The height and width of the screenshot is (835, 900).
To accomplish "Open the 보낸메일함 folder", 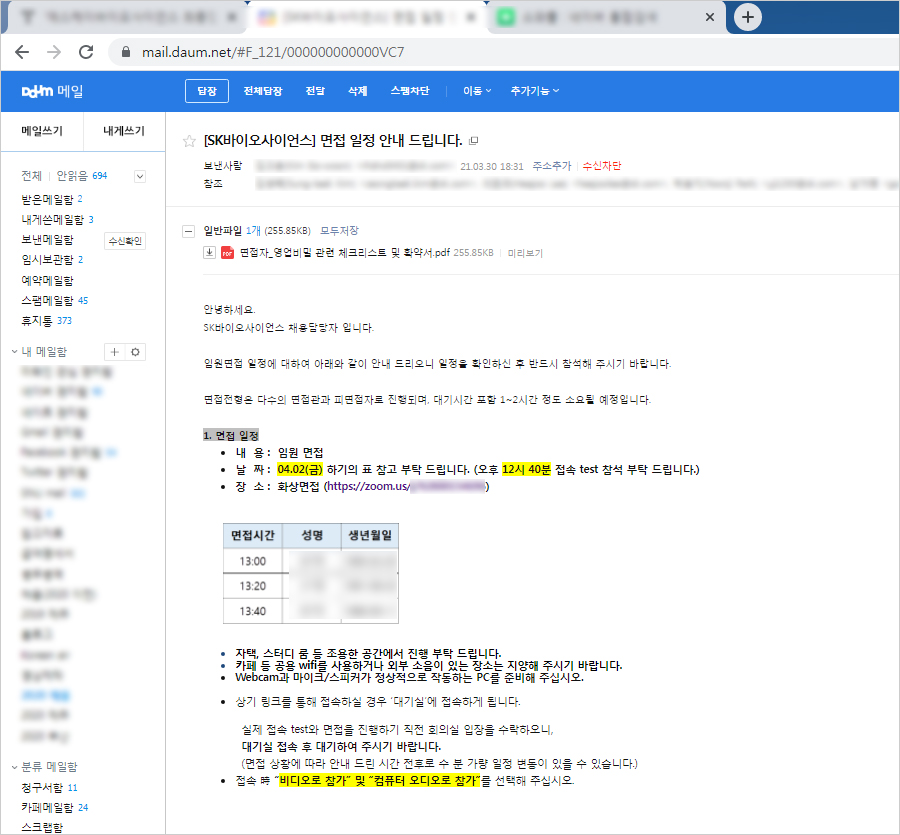I will tap(48, 240).
